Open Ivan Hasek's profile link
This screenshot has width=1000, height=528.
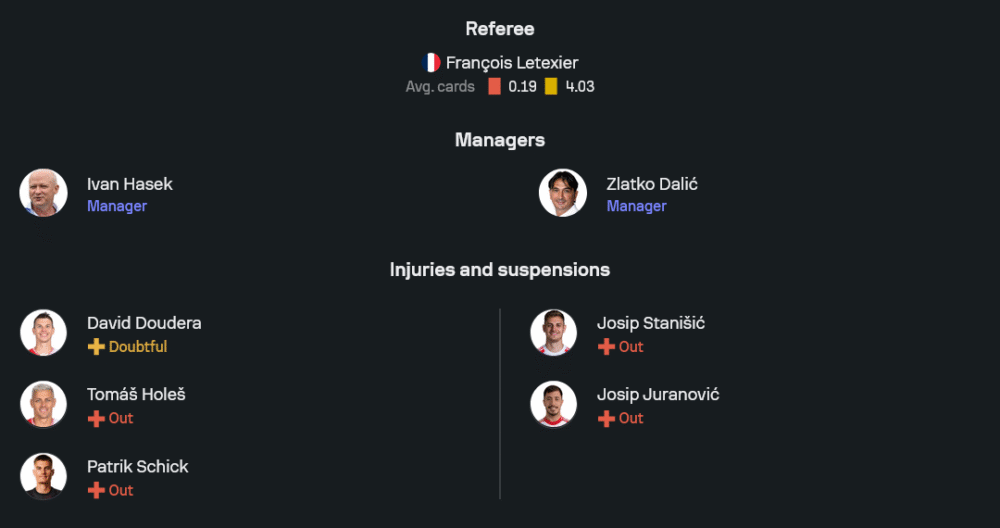(130, 184)
